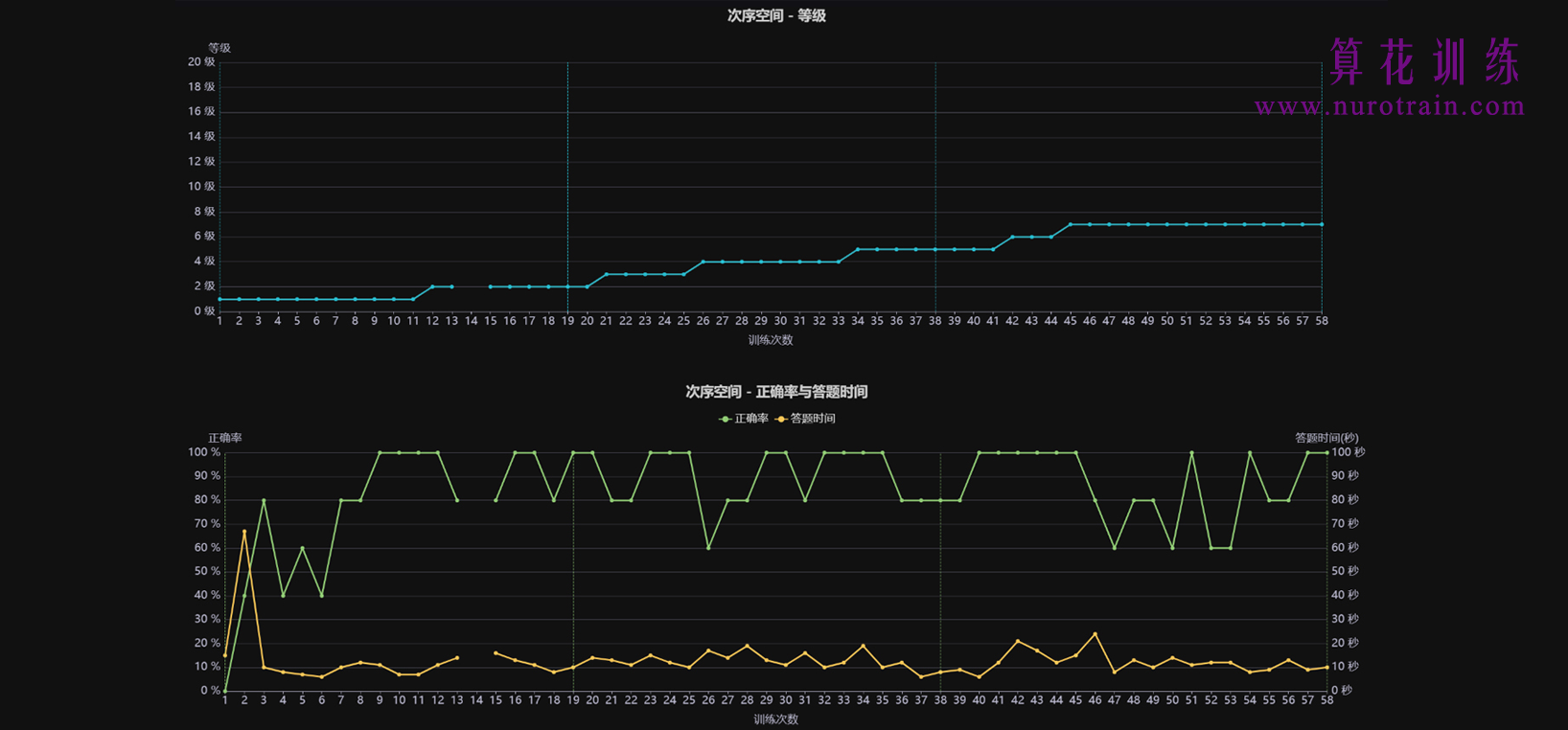Click the purple 算花训练 logo text
This screenshot has height=730, width=1568.
point(1424,62)
